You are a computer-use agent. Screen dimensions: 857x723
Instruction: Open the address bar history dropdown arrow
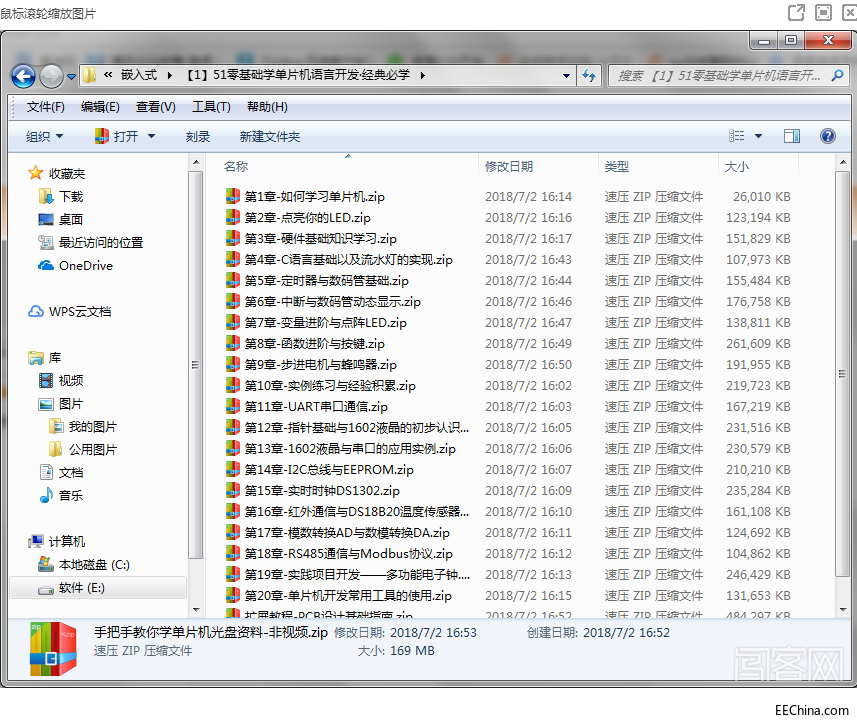[x=566, y=75]
